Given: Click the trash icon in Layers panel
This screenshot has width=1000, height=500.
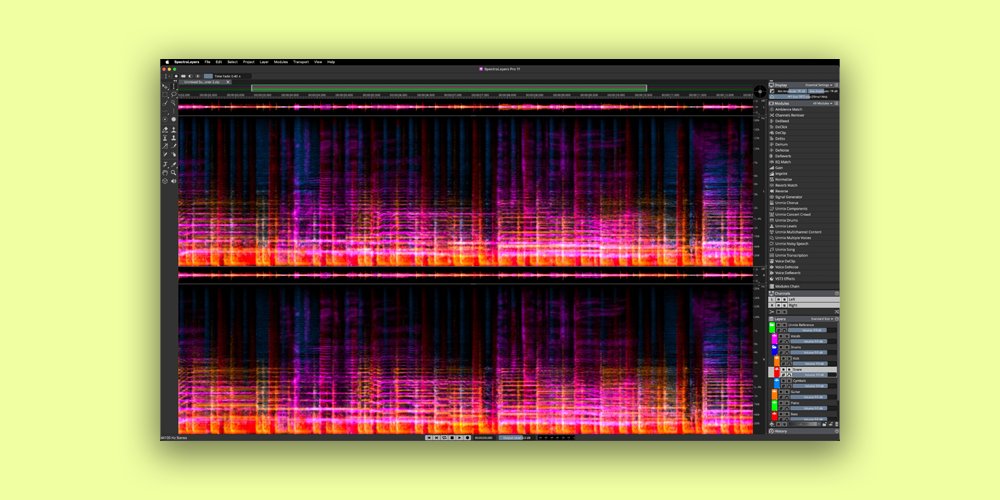Looking at the screenshot, I should point(836,423).
